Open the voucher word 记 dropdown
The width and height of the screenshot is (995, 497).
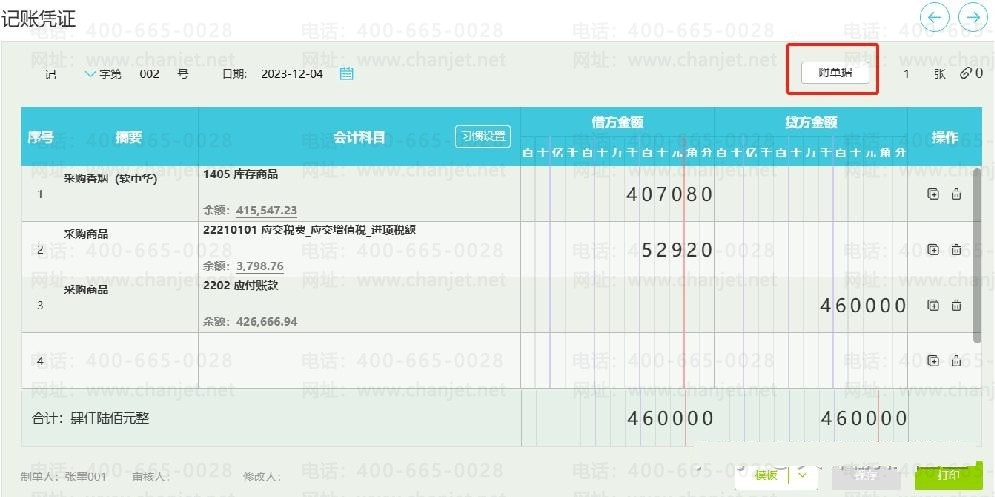(89, 74)
